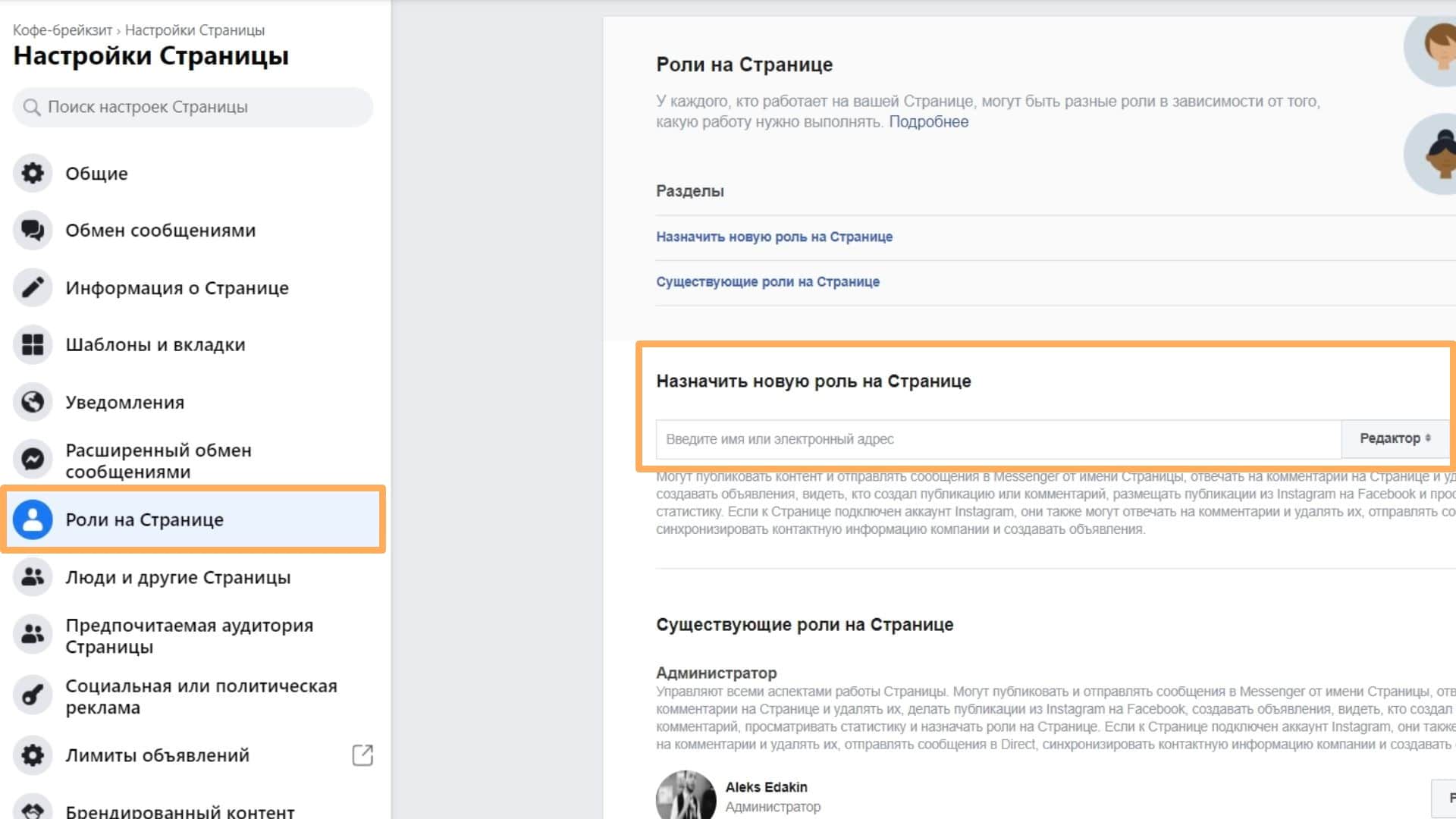1456x819 pixels.
Task: Click Кофе-брейкзит breadcrumb link
Action: pos(62,30)
